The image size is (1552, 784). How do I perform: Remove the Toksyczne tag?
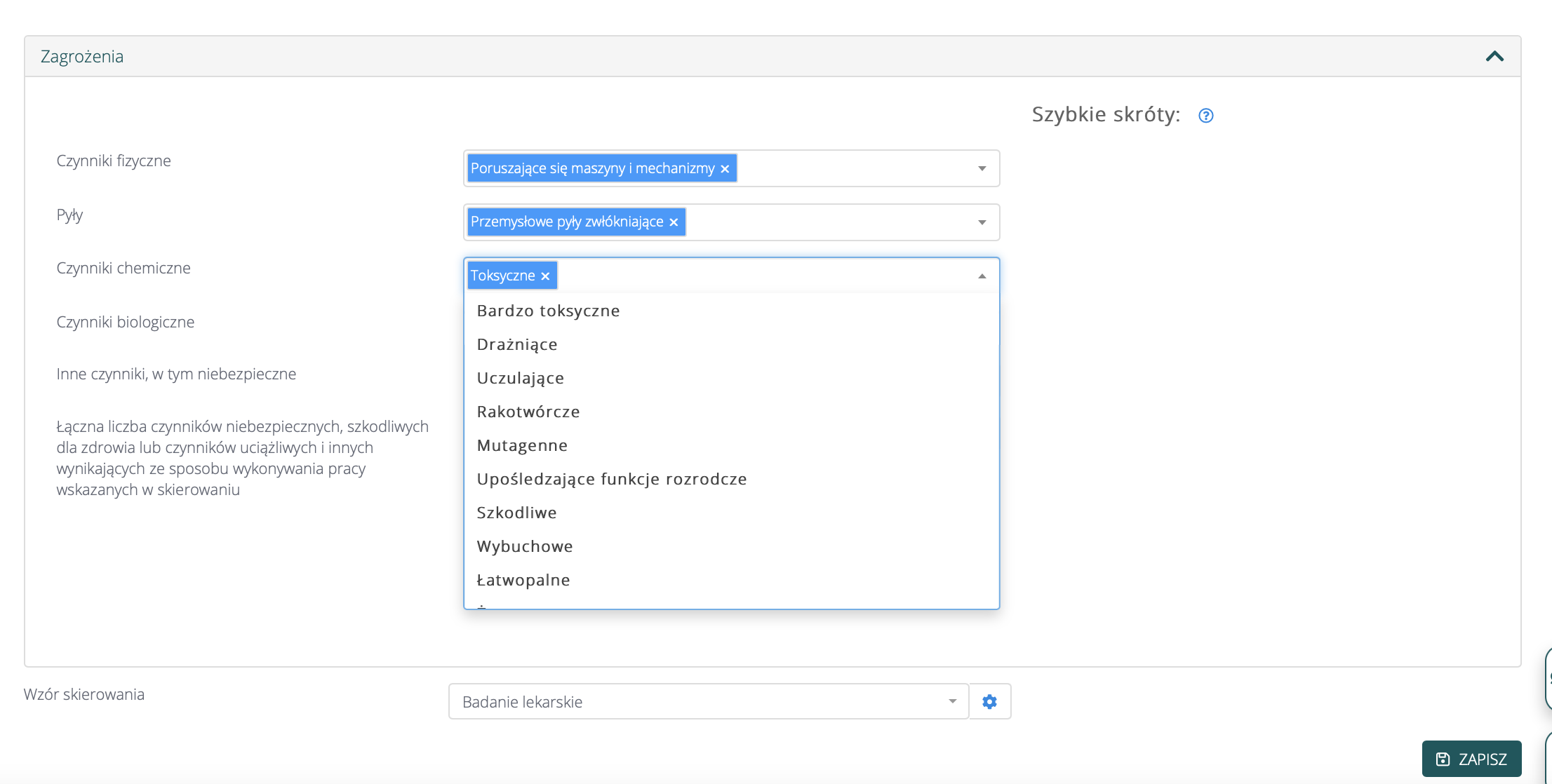pyautogui.click(x=545, y=276)
